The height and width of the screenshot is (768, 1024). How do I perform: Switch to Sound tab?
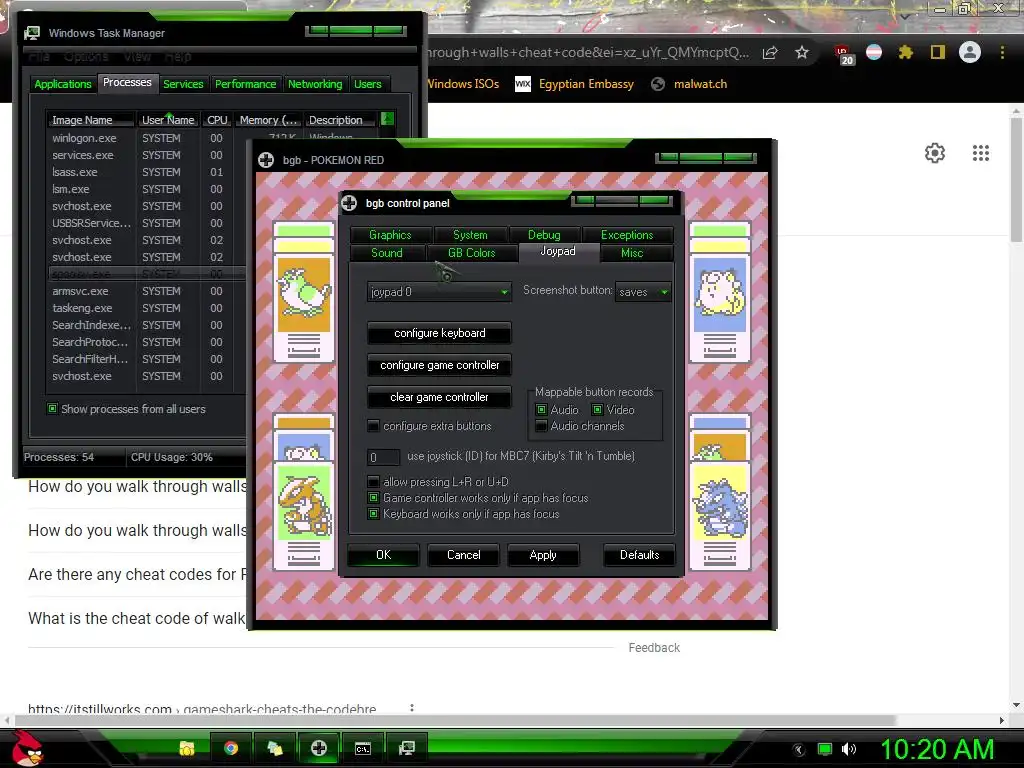[387, 253]
